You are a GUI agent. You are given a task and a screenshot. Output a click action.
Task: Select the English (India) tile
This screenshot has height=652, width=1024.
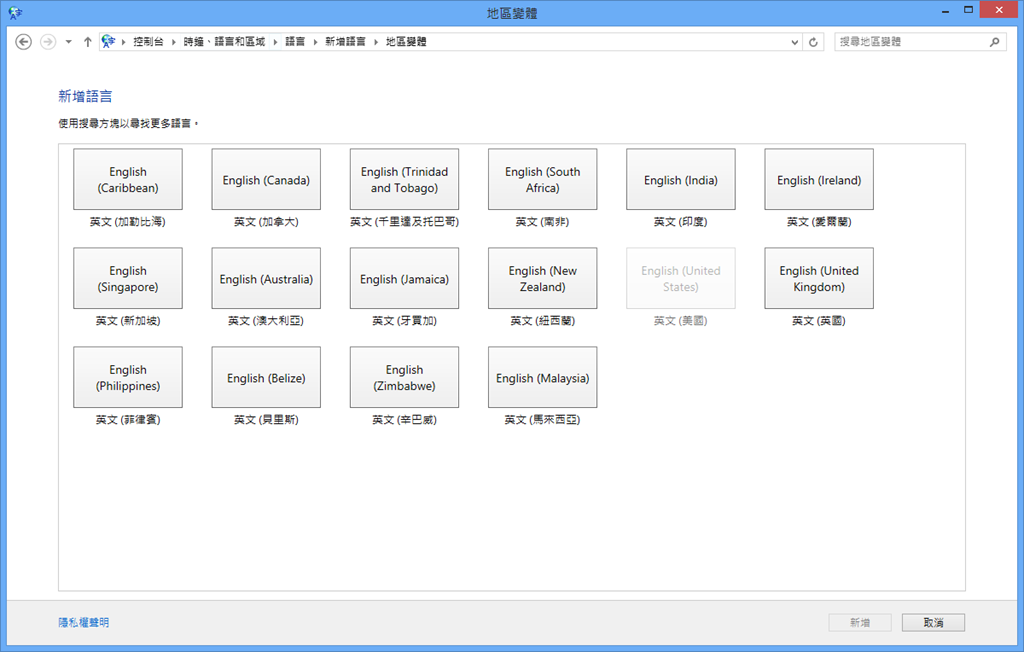pyautogui.click(x=680, y=179)
